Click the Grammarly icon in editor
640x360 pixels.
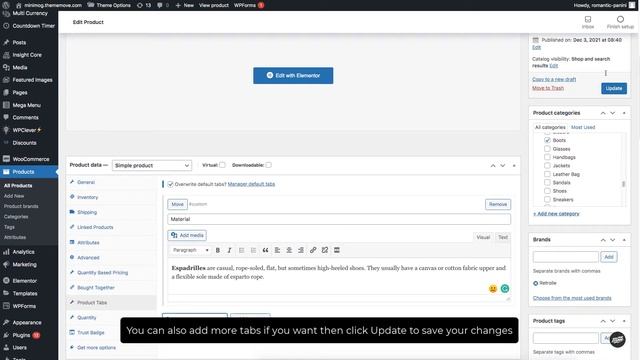point(505,289)
